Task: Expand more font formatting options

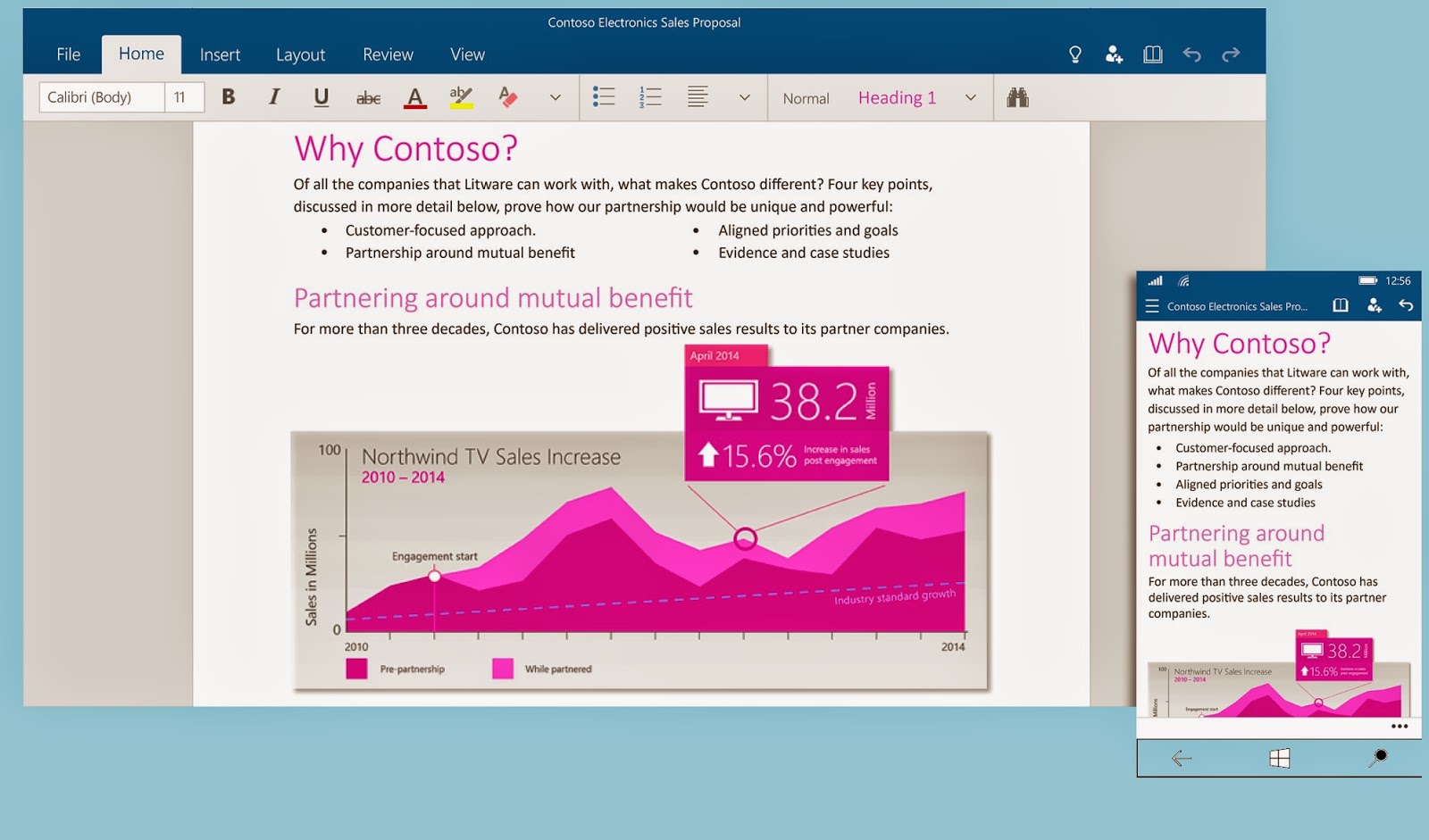Action: [556, 98]
